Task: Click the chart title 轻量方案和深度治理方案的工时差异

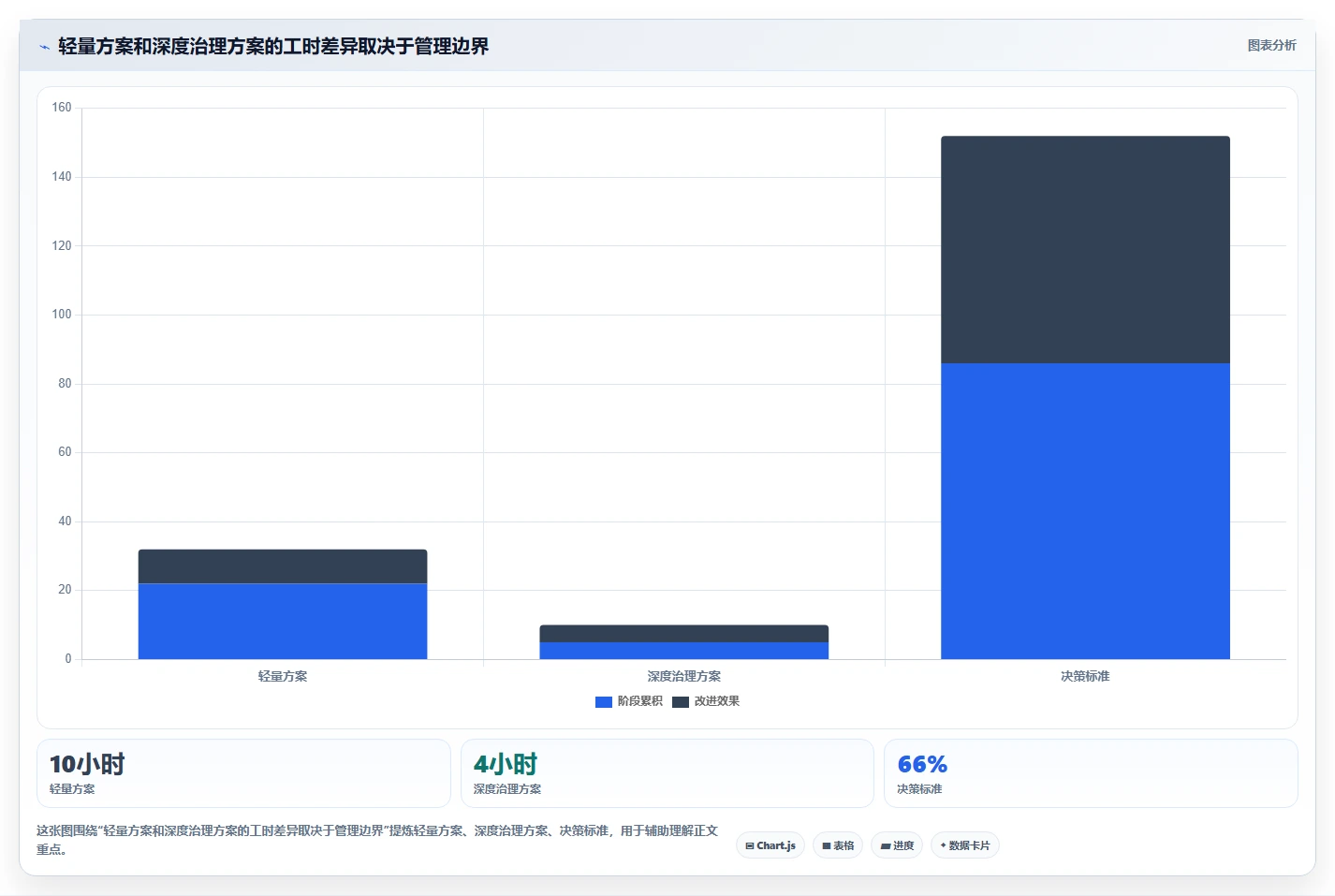Action: 273,47
